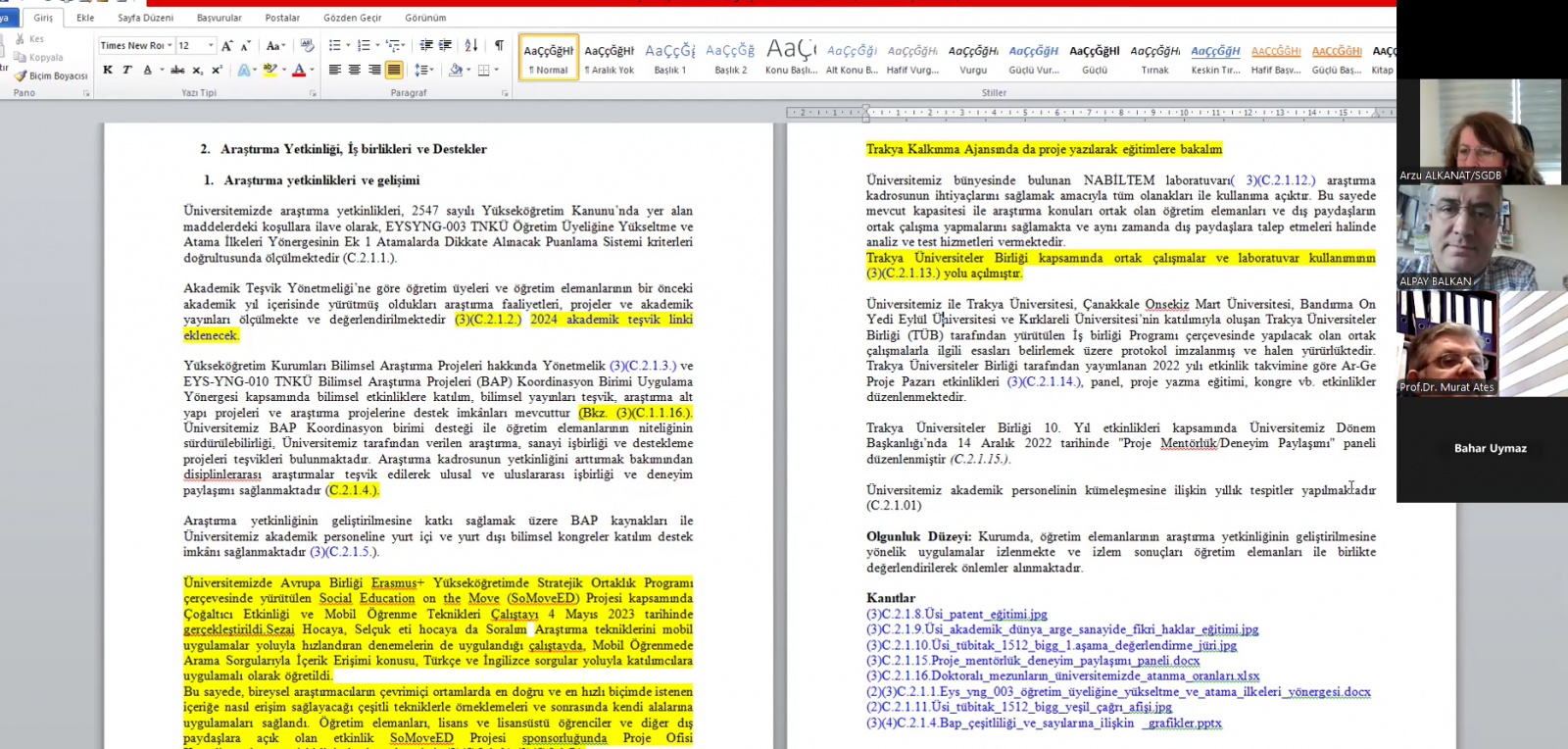Open the font color dropdown arrow

coord(312,70)
